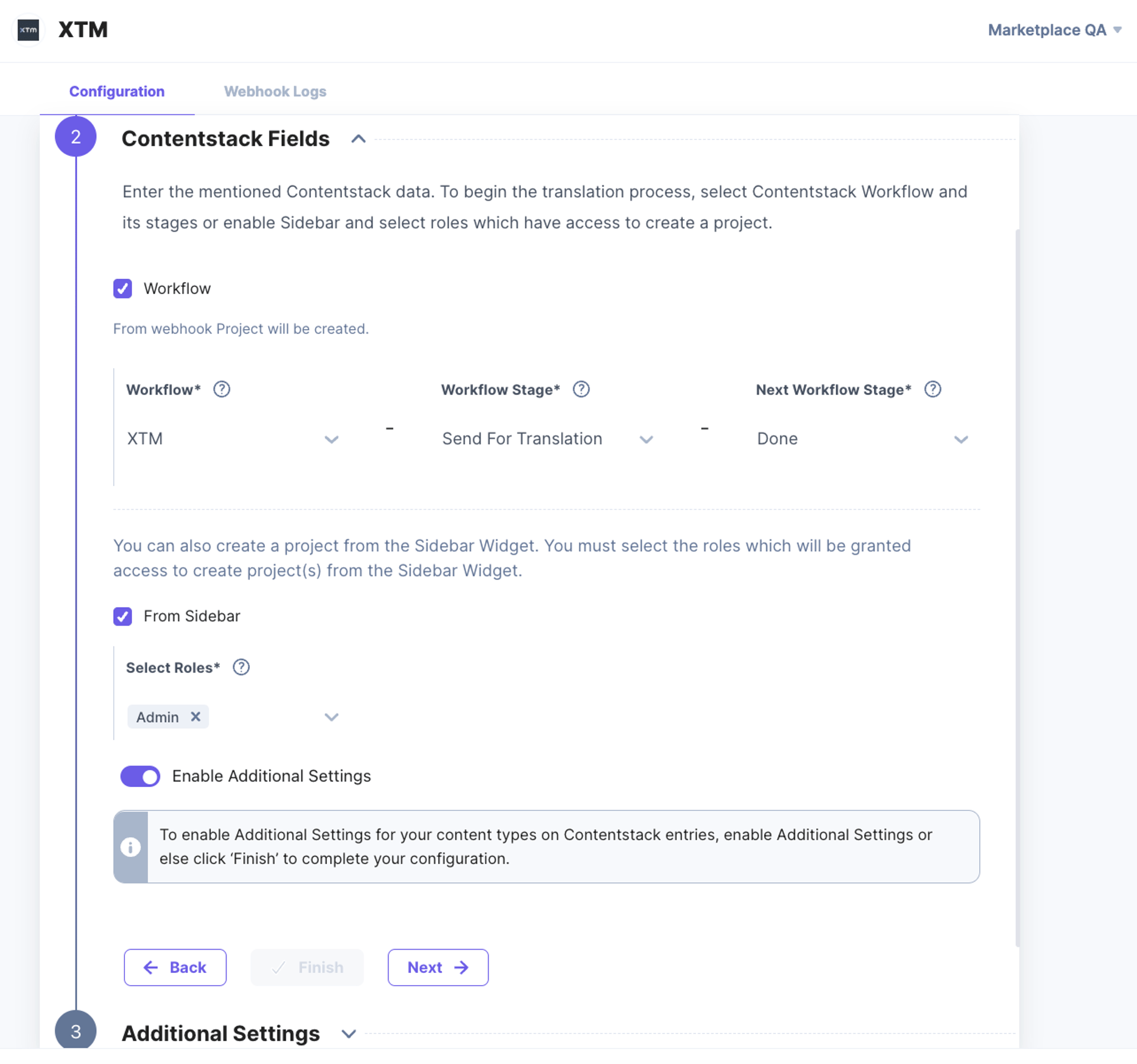Viewport: 1137px width, 1064px height.
Task: Open the Workflow dropdown showing XTM
Action: coord(233,439)
